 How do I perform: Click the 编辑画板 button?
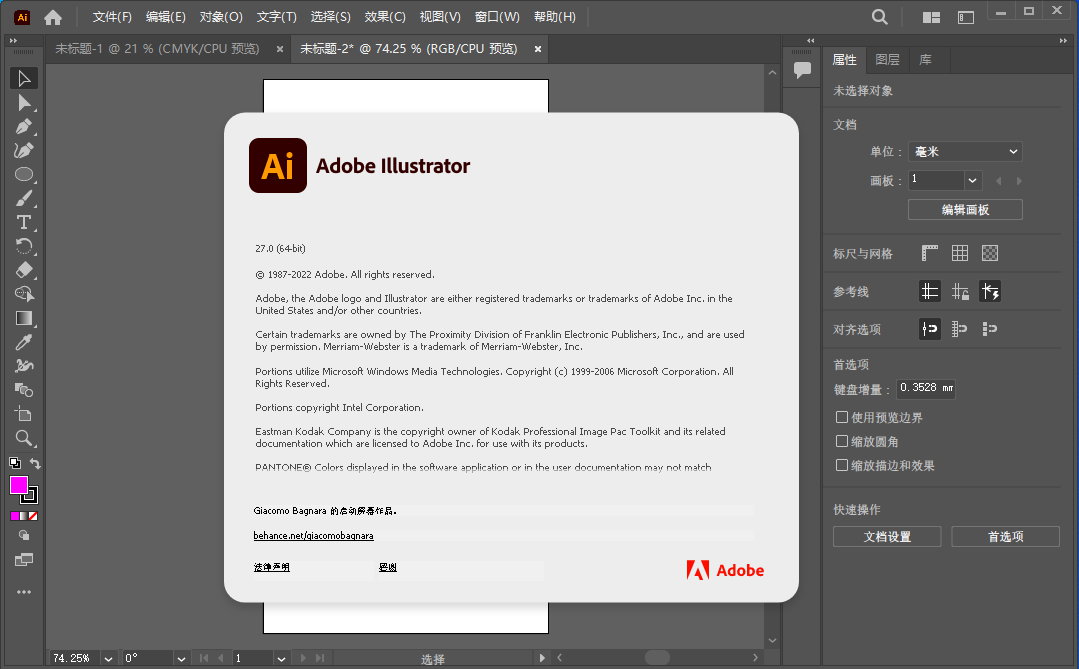pyautogui.click(x=965, y=210)
